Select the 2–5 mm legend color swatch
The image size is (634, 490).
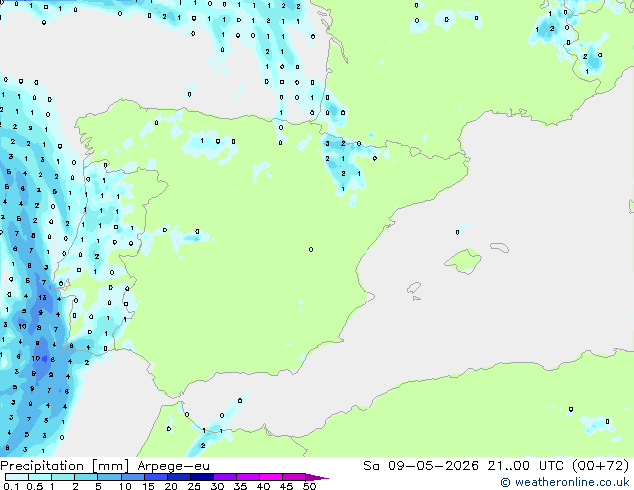pyautogui.click(x=86, y=477)
